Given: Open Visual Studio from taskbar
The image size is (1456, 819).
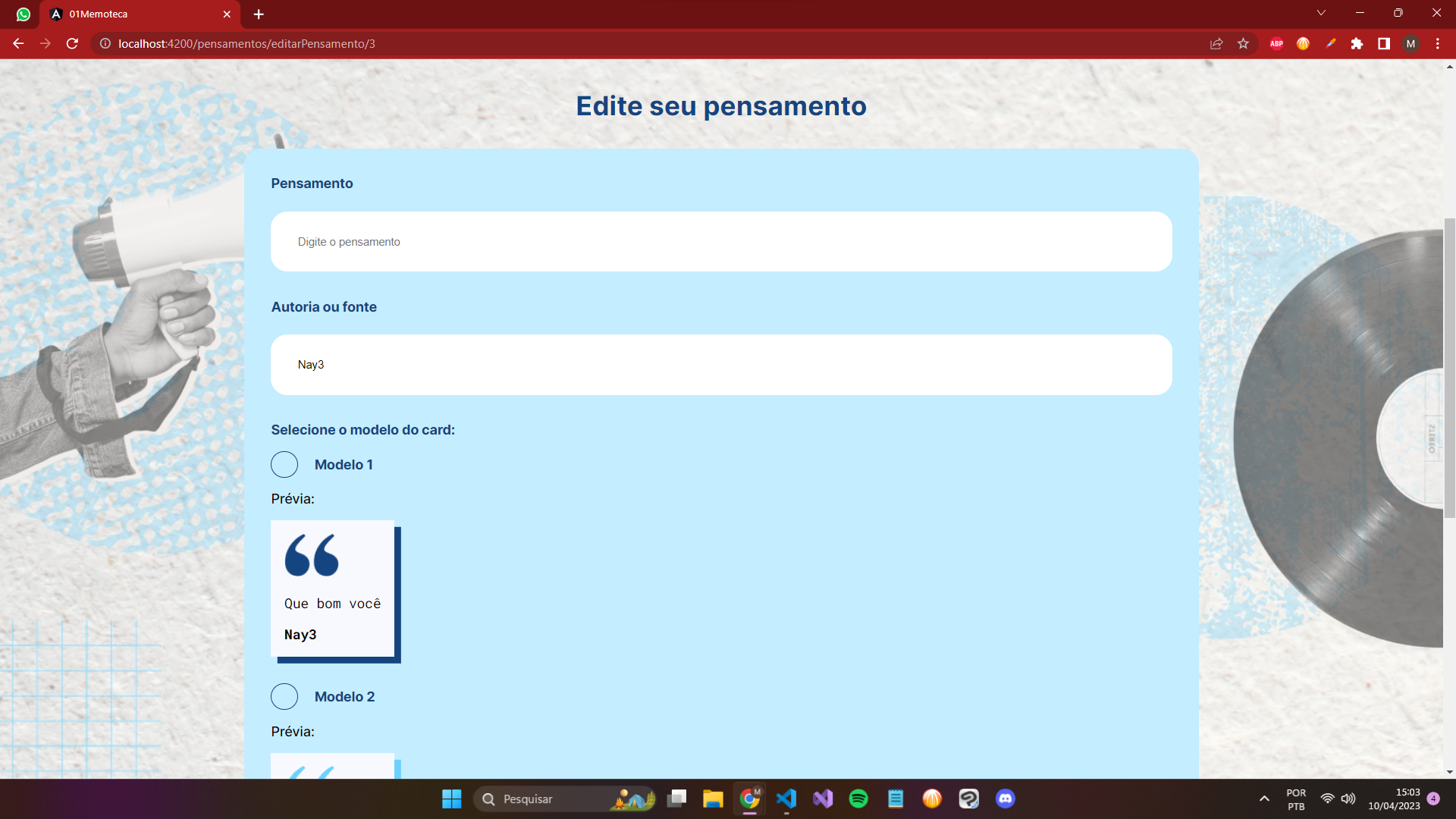Looking at the screenshot, I should [x=823, y=799].
